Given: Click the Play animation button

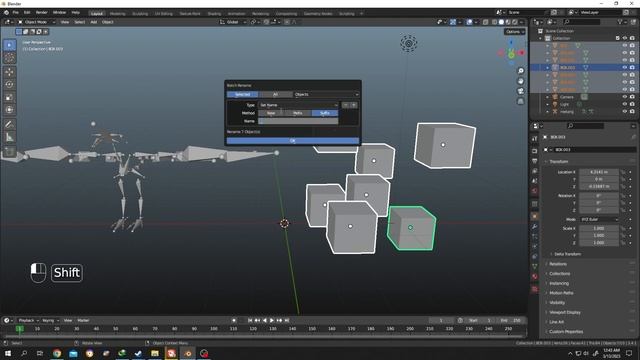Looking at the screenshot, I should point(272,321).
